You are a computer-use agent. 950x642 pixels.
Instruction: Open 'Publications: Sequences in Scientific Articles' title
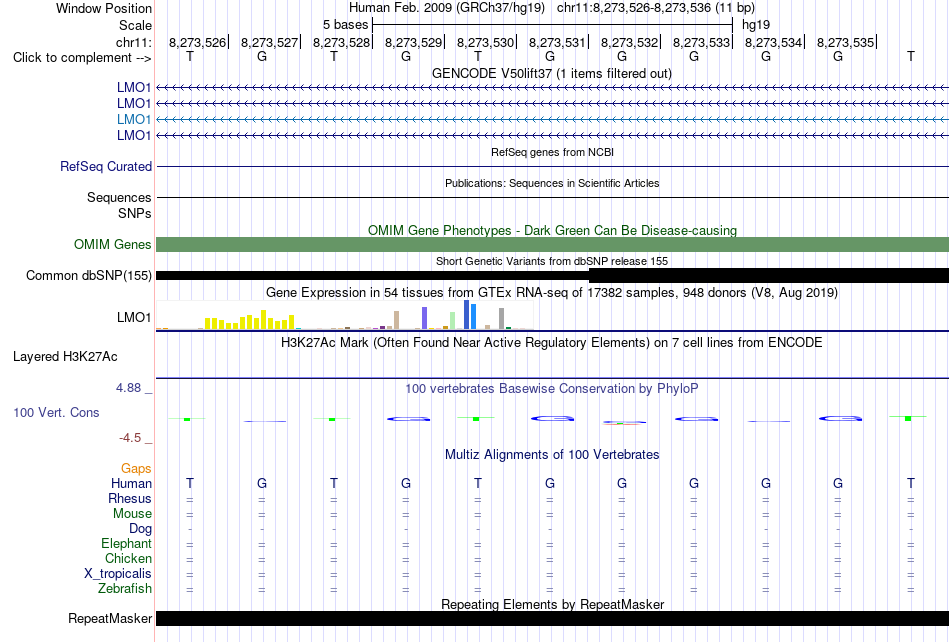click(552, 183)
